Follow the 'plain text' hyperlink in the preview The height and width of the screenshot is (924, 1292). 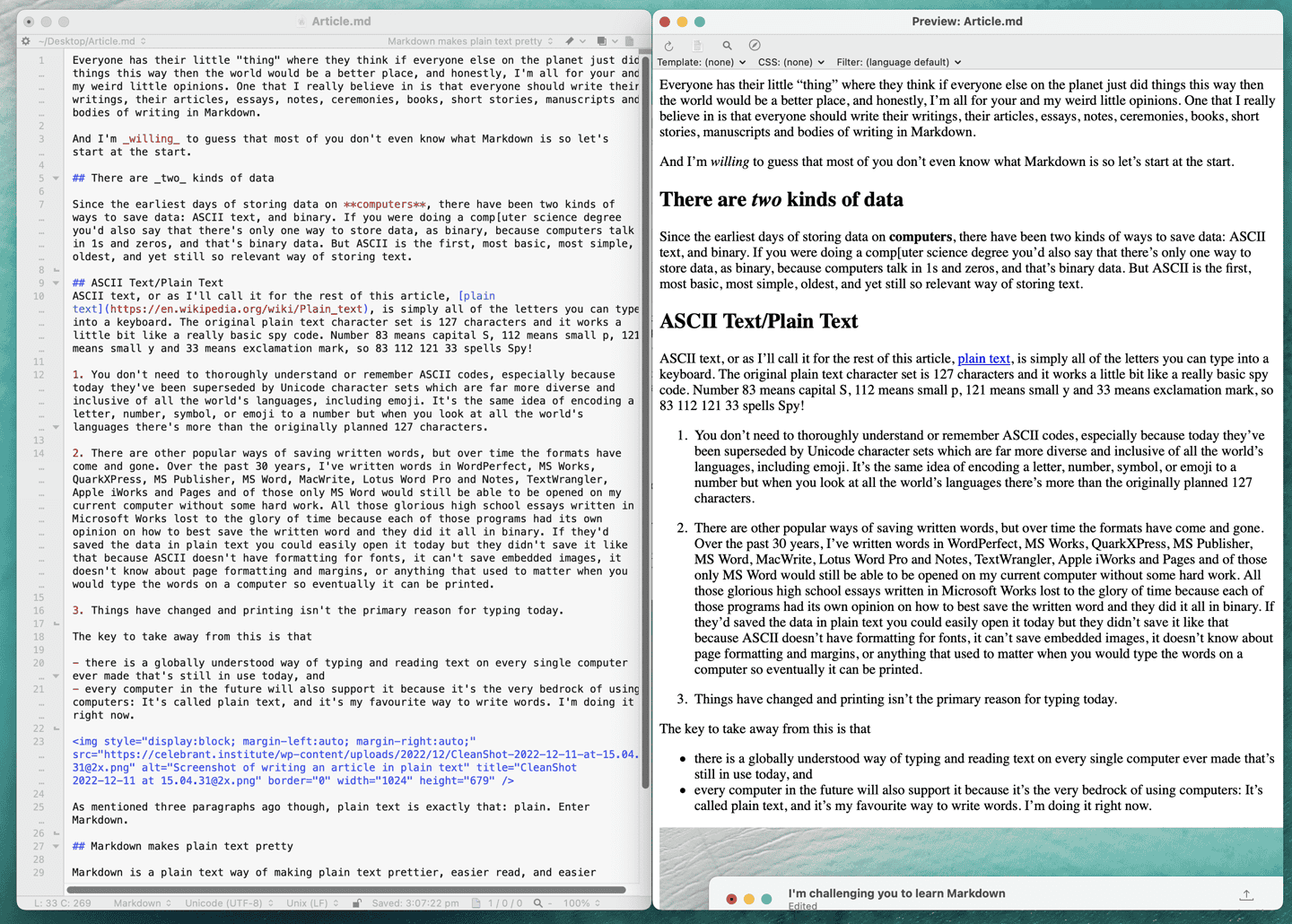click(983, 358)
